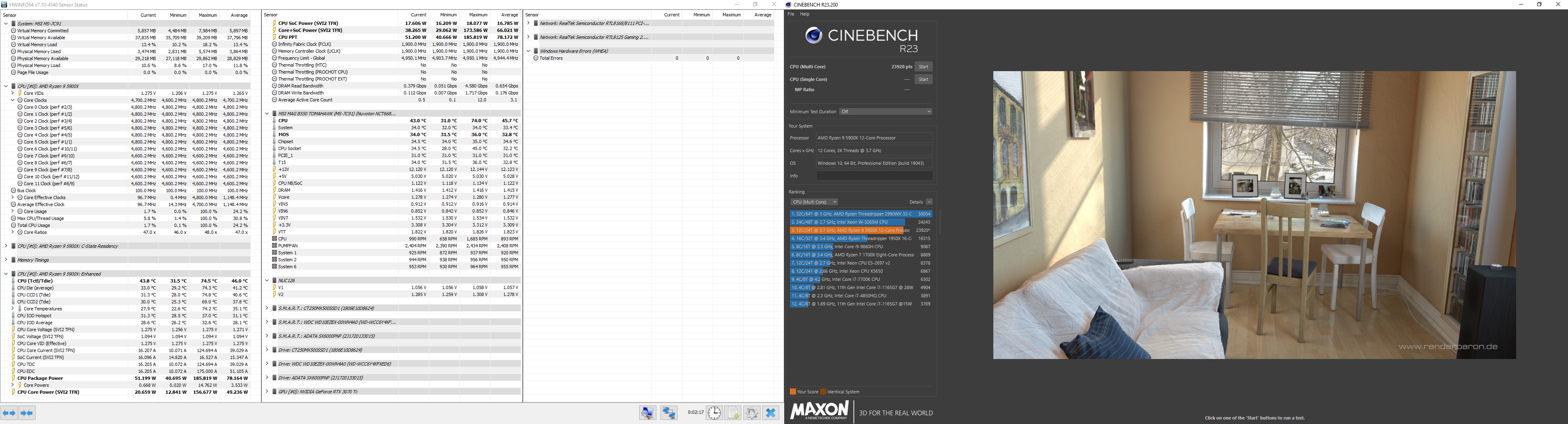Select the Intel Core i9-9880H ranking entry
Viewport: 1568px width, 424px height.
[x=861, y=247]
